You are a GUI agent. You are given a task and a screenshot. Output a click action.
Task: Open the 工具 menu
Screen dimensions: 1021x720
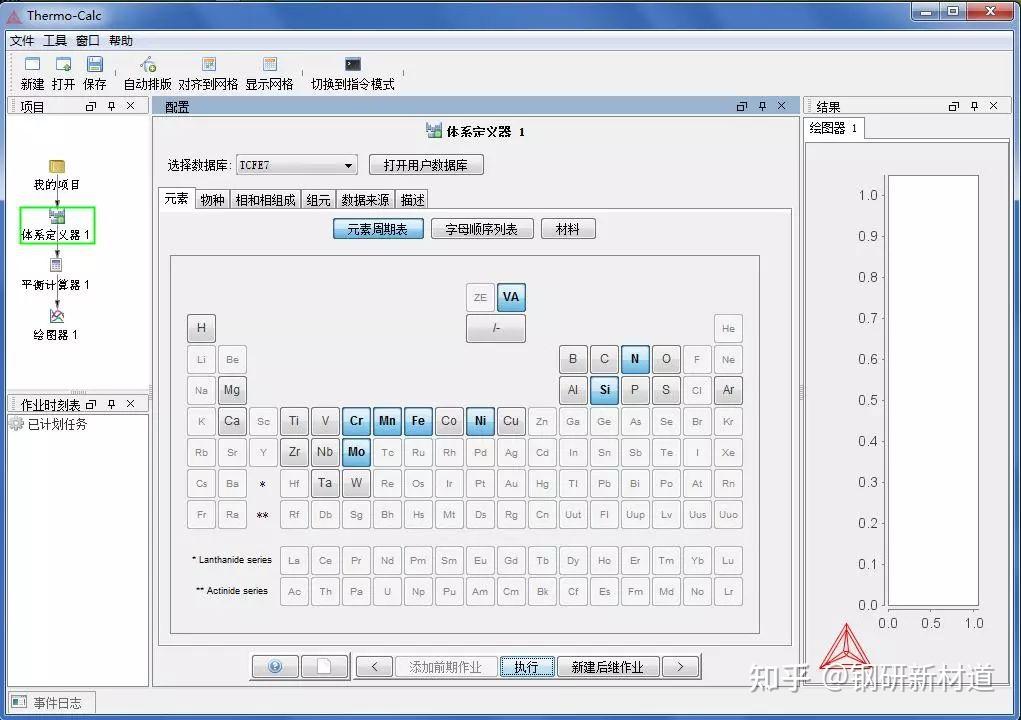click(54, 40)
